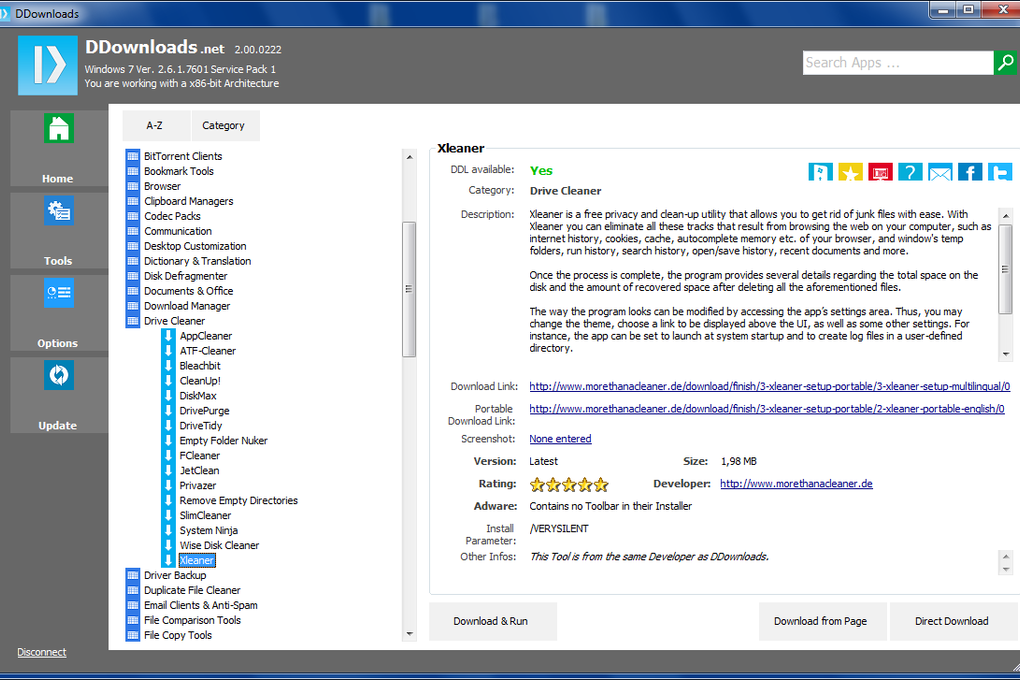Image resolution: width=1020 pixels, height=680 pixels.
Task: Expand the Email Clients & Anti-Spam category
Action: [x=200, y=605]
